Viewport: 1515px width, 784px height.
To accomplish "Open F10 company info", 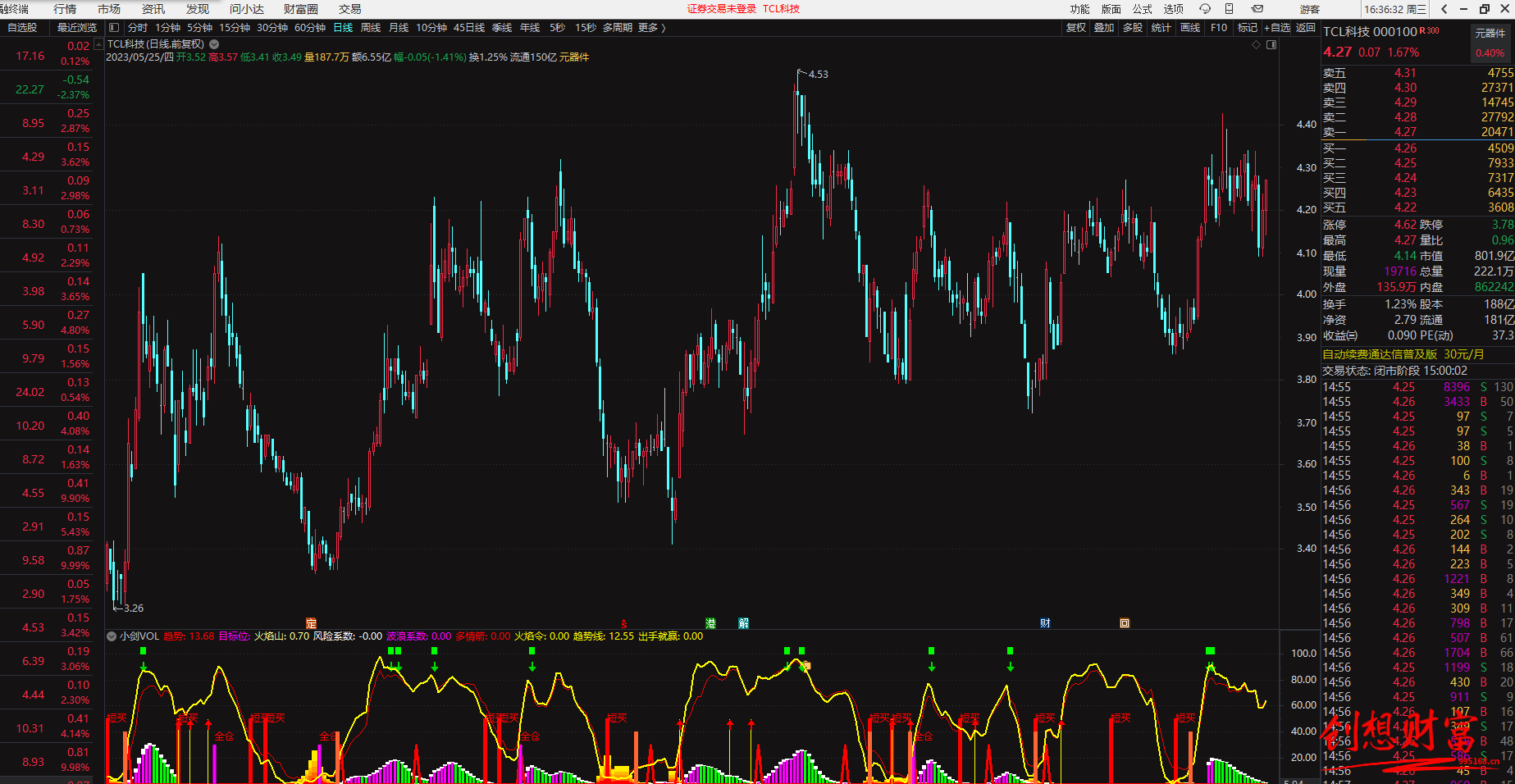I will coord(1219,28).
